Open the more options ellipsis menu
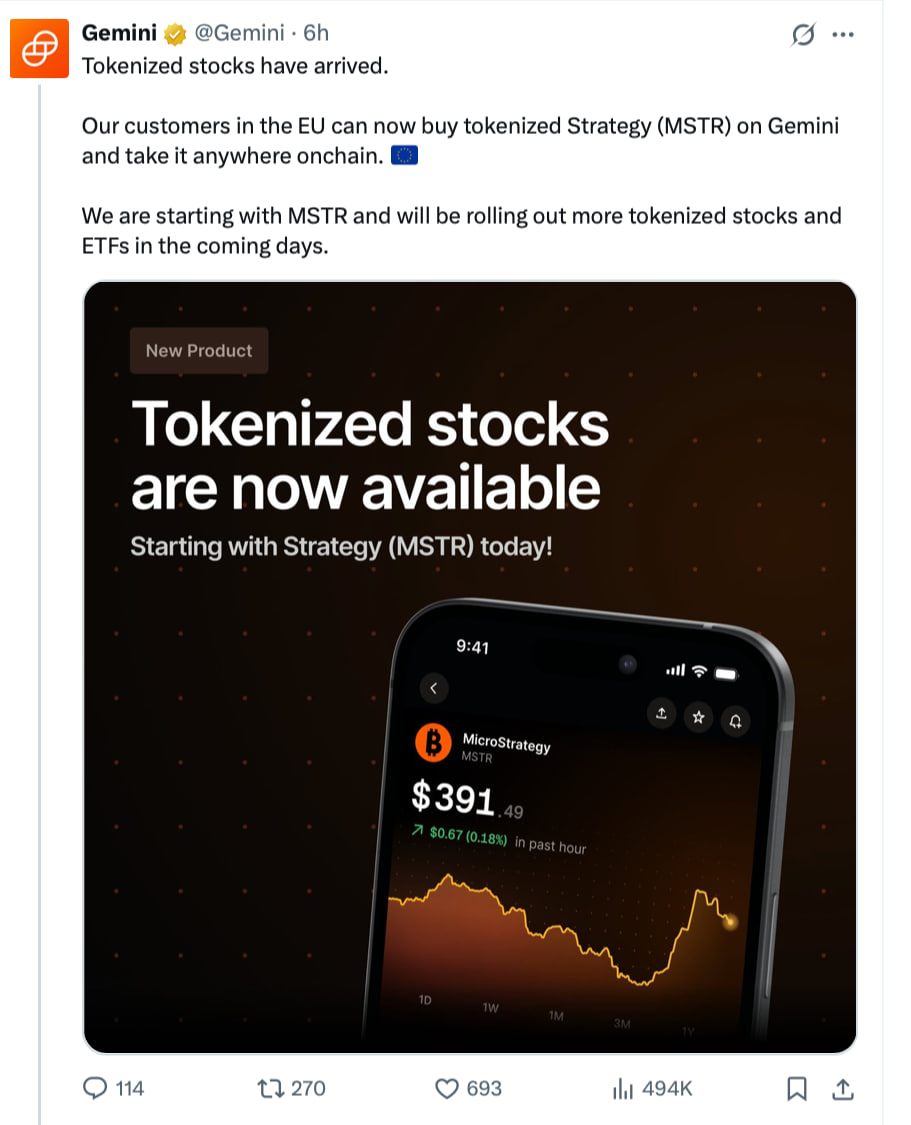Image resolution: width=911 pixels, height=1125 pixels. click(x=843, y=34)
